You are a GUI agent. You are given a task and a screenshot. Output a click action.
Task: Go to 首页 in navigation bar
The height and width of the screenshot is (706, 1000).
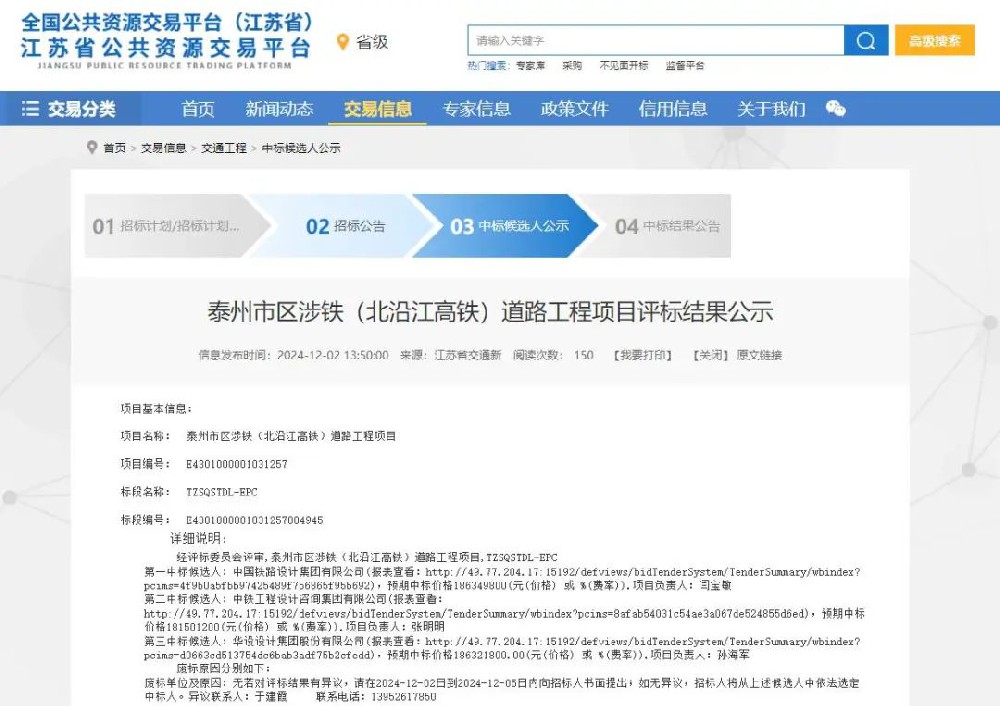[198, 108]
